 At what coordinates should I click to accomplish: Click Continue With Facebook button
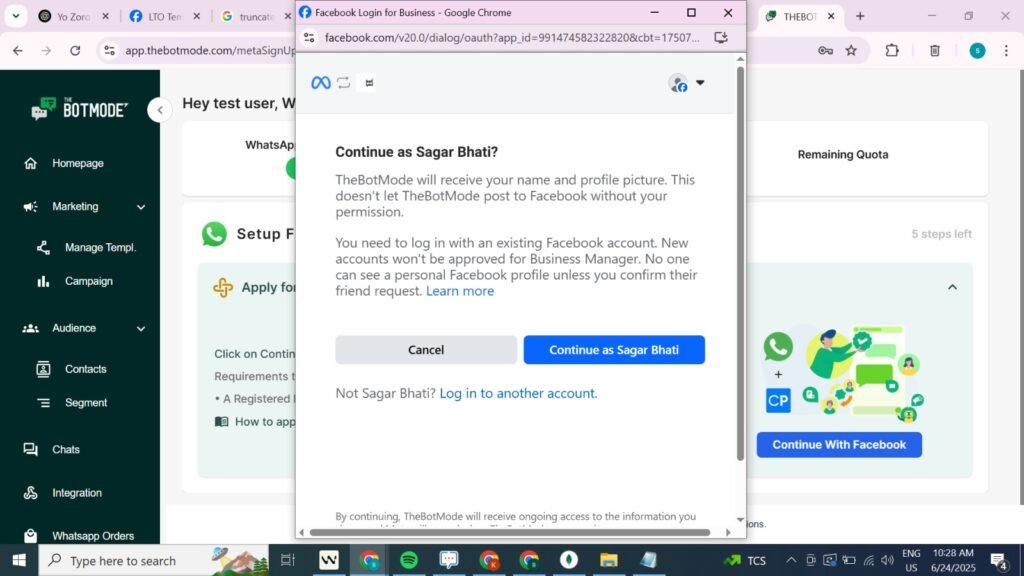pos(839,445)
